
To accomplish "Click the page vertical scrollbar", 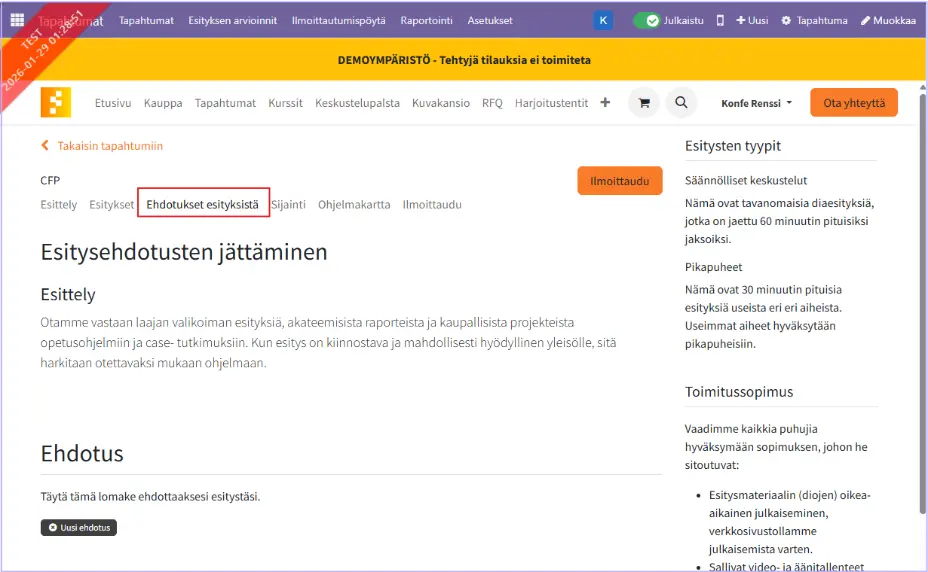I will tap(922, 300).
